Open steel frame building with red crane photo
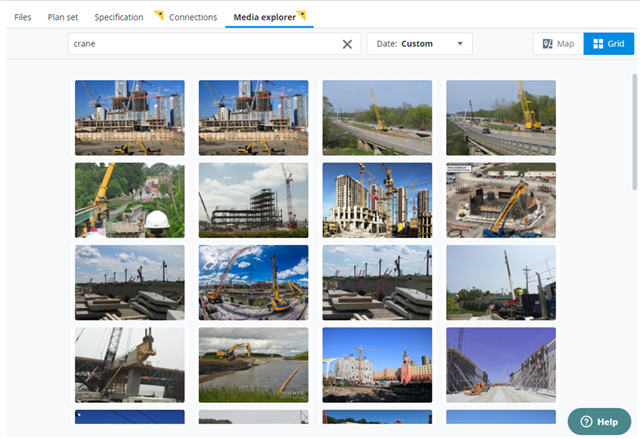640x439 pixels. tap(253, 200)
